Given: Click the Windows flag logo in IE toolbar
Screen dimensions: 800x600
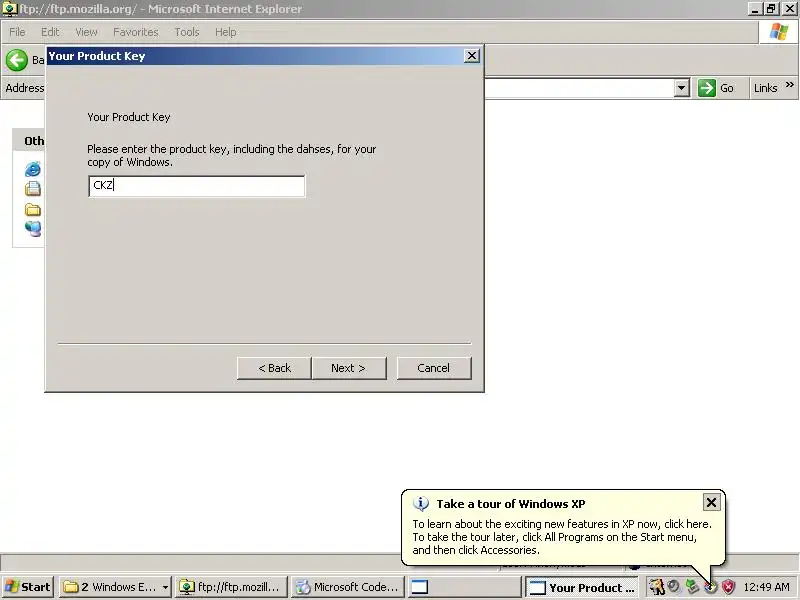Looking at the screenshot, I should (x=779, y=32).
